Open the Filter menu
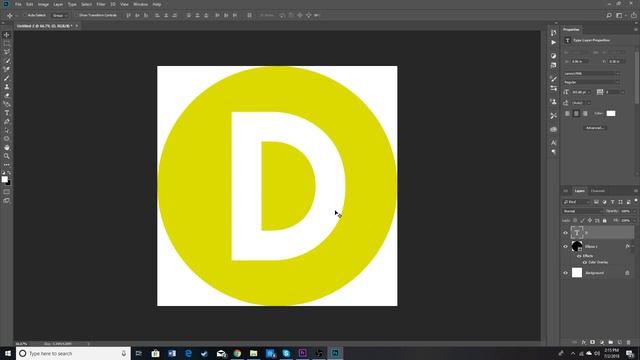The height and width of the screenshot is (360, 640). 101,4
